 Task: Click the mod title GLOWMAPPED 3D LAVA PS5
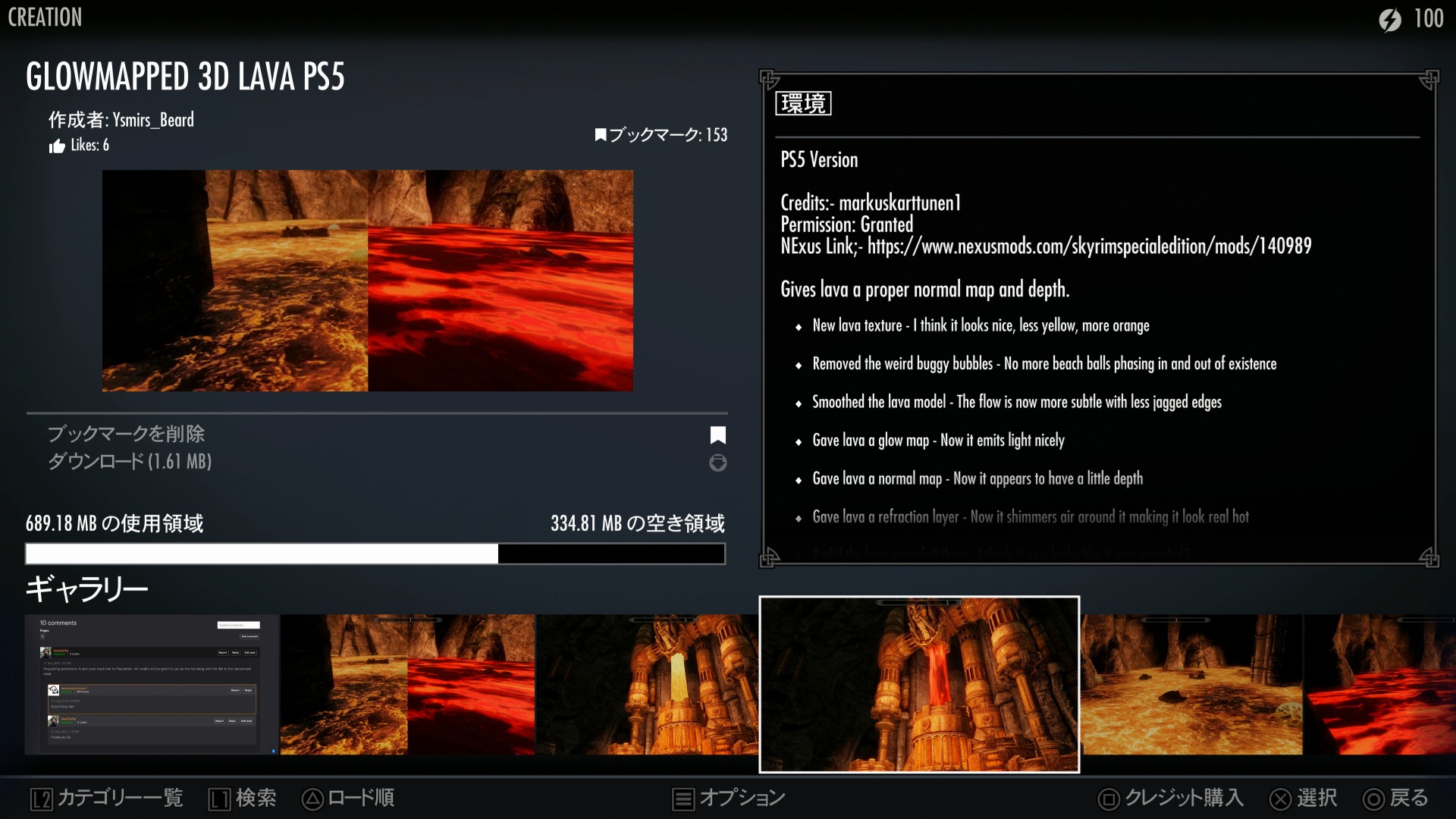(185, 77)
